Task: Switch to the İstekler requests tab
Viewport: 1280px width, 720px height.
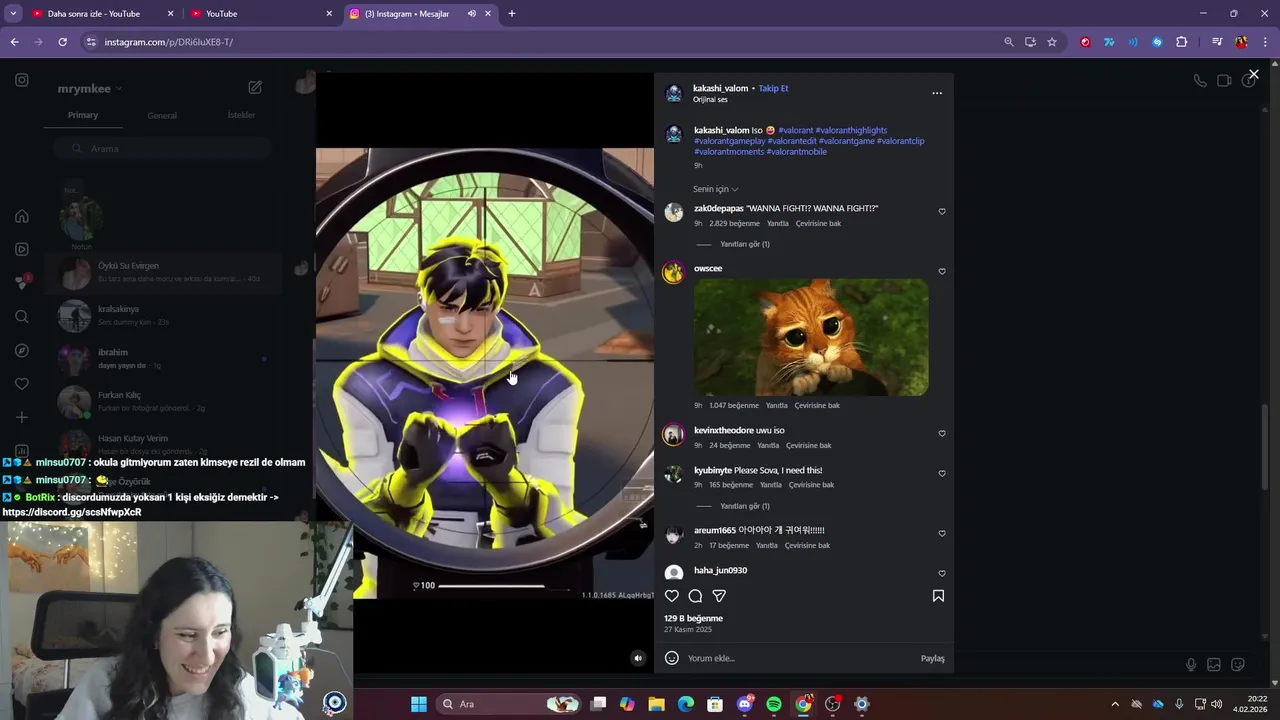Action: 241,115
